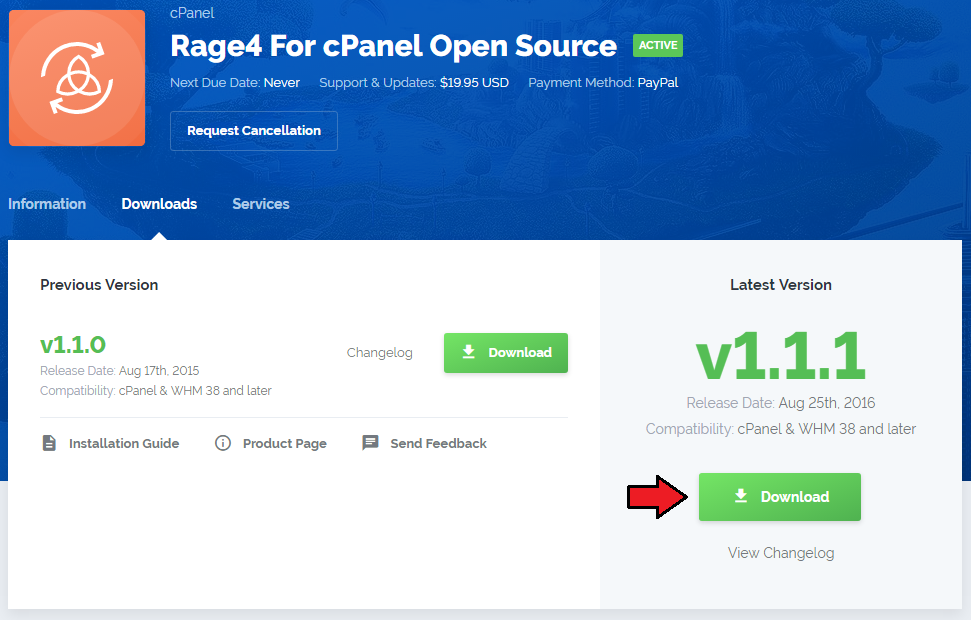Screen dimensions: 971x620
Task: Click the Previous Version heading
Action: click(99, 285)
